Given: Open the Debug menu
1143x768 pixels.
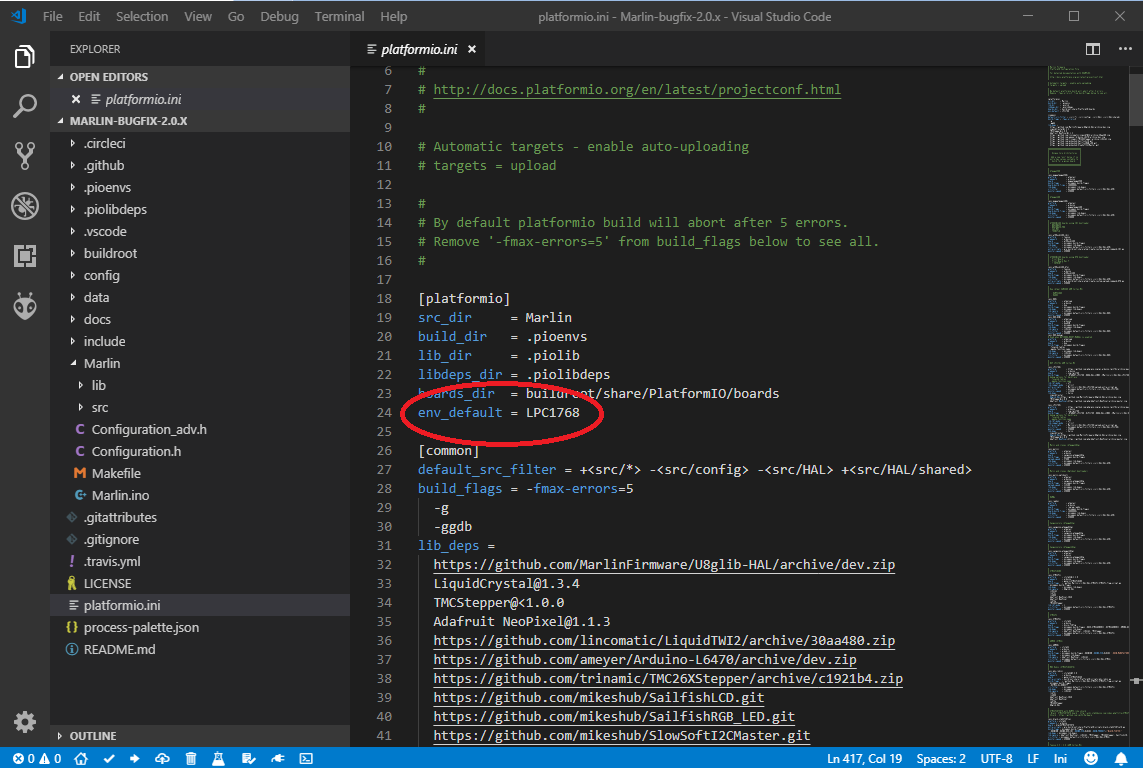Looking at the screenshot, I should [279, 16].
